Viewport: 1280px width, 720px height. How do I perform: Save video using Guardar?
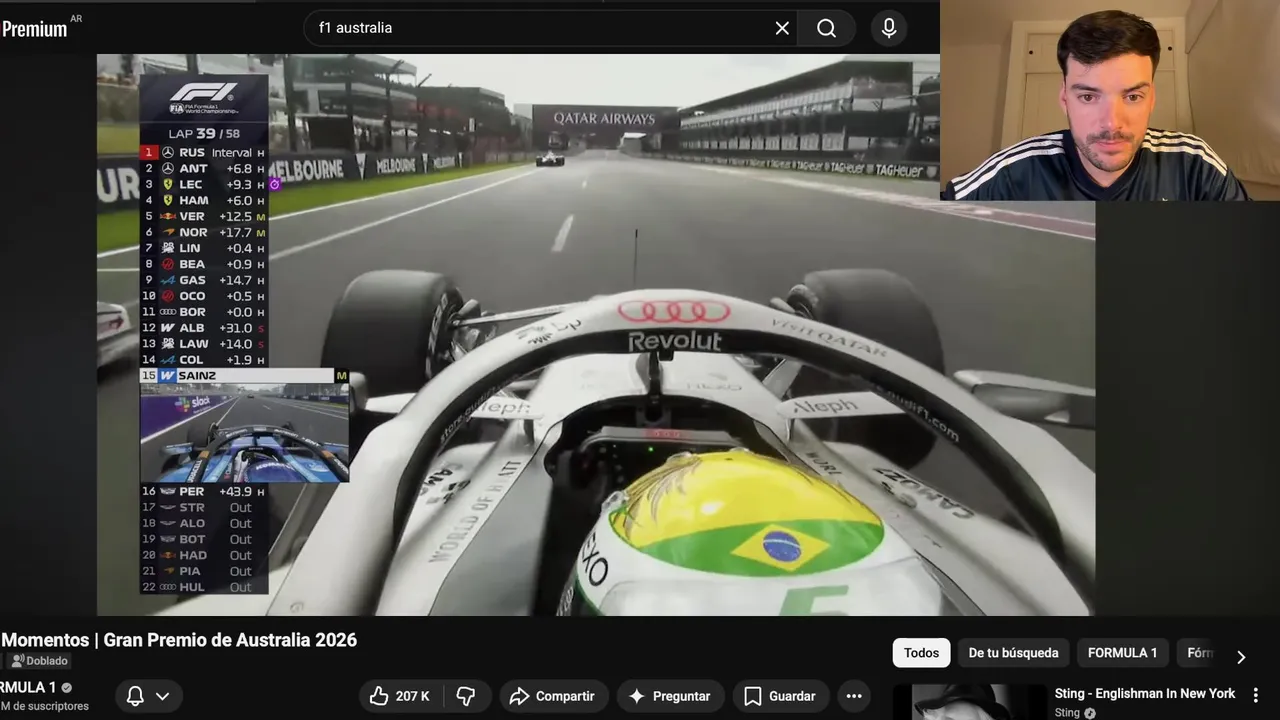point(780,696)
